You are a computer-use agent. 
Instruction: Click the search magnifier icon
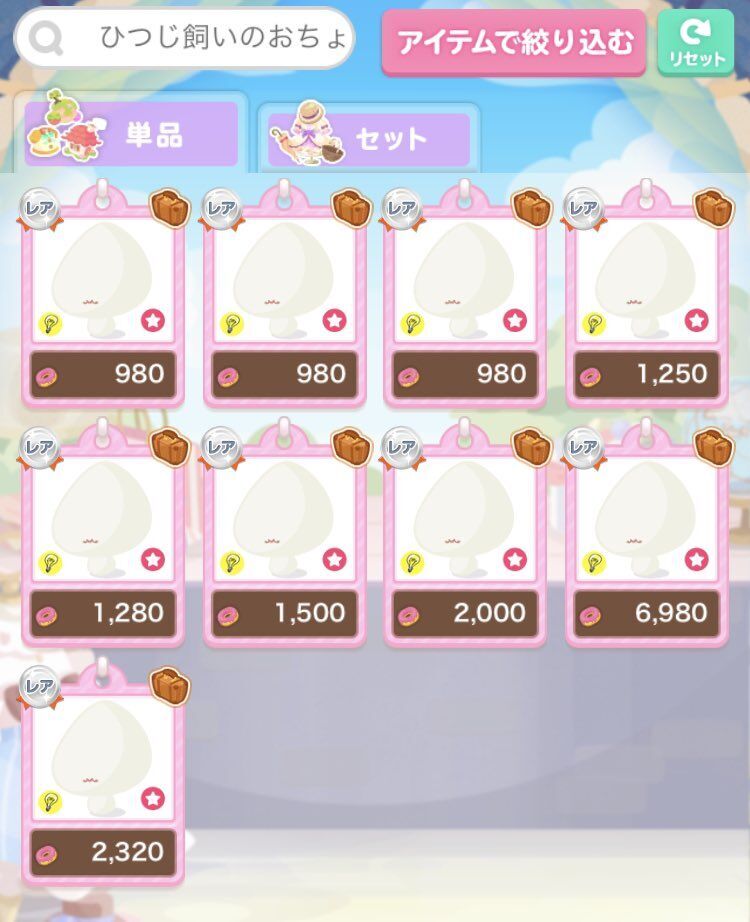coord(46,38)
